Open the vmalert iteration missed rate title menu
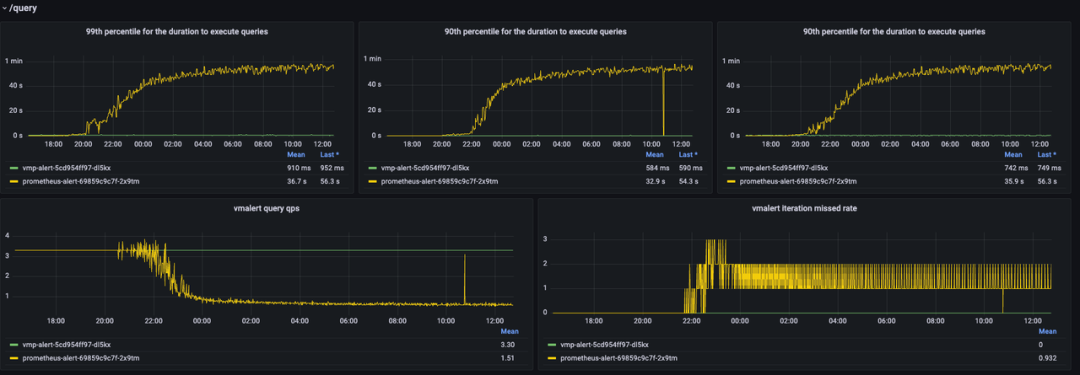 [x=804, y=209]
